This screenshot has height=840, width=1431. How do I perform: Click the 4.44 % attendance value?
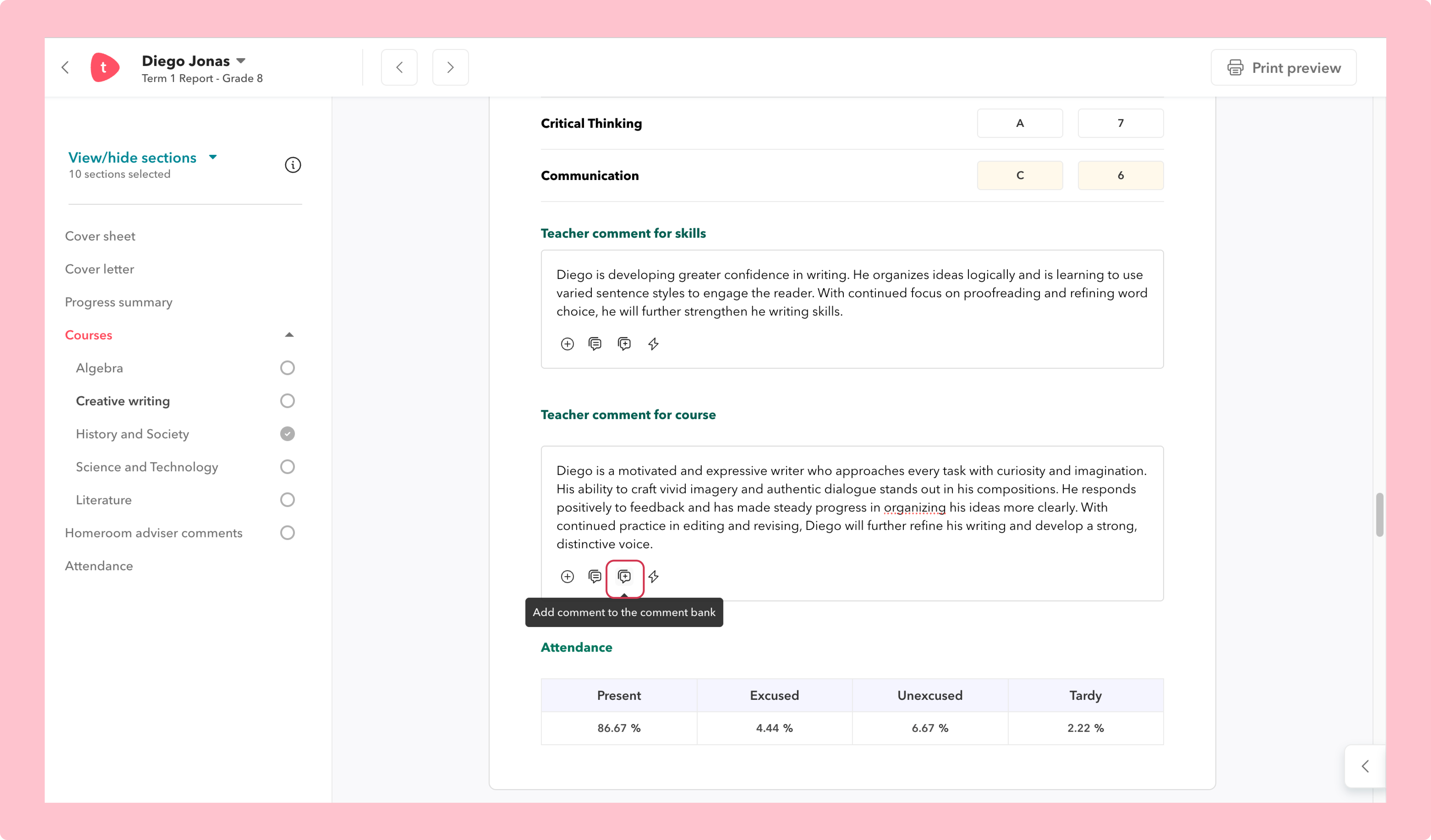775,728
